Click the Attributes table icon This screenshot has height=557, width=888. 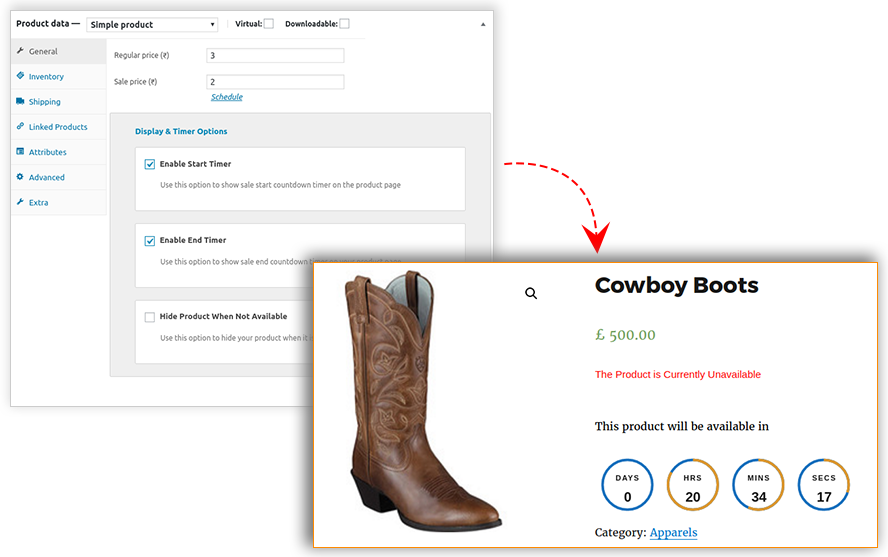pos(20,152)
